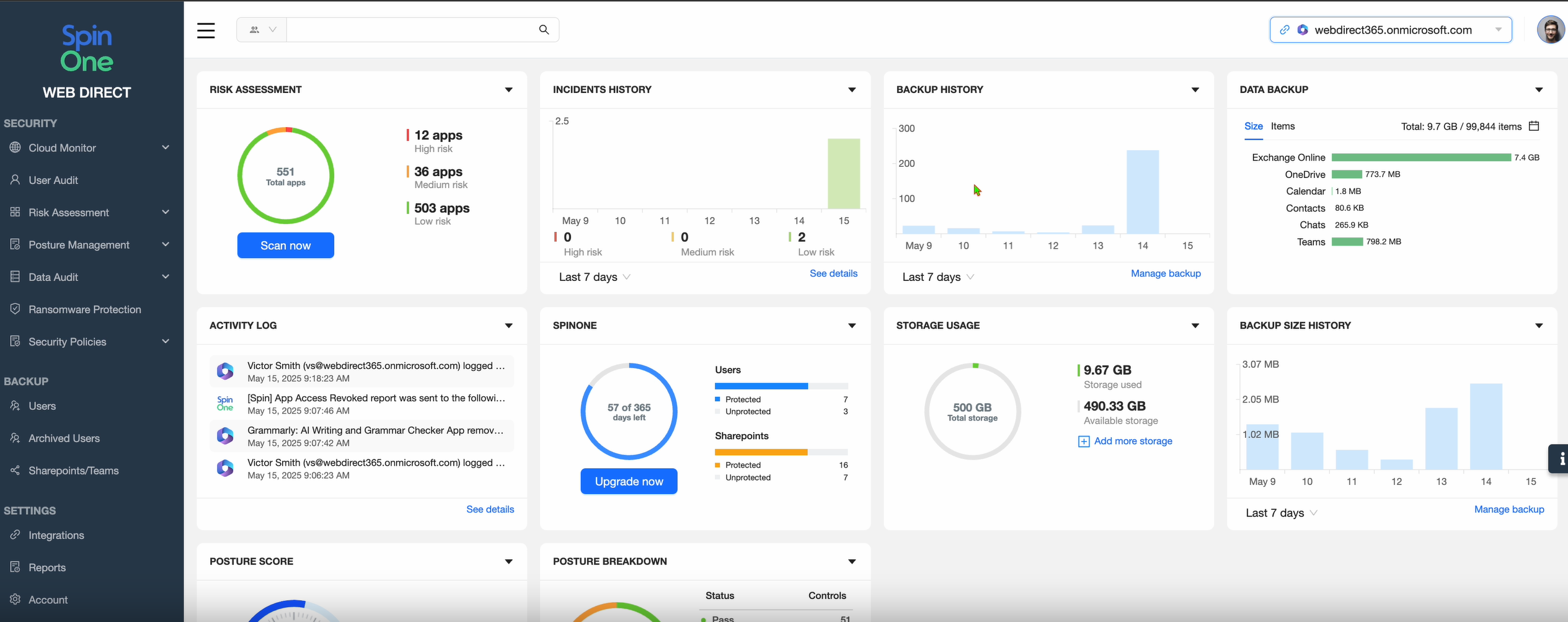This screenshot has height=622, width=1568.
Task: Click the Sharepoints/Teams share icon
Action: [16, 470]
